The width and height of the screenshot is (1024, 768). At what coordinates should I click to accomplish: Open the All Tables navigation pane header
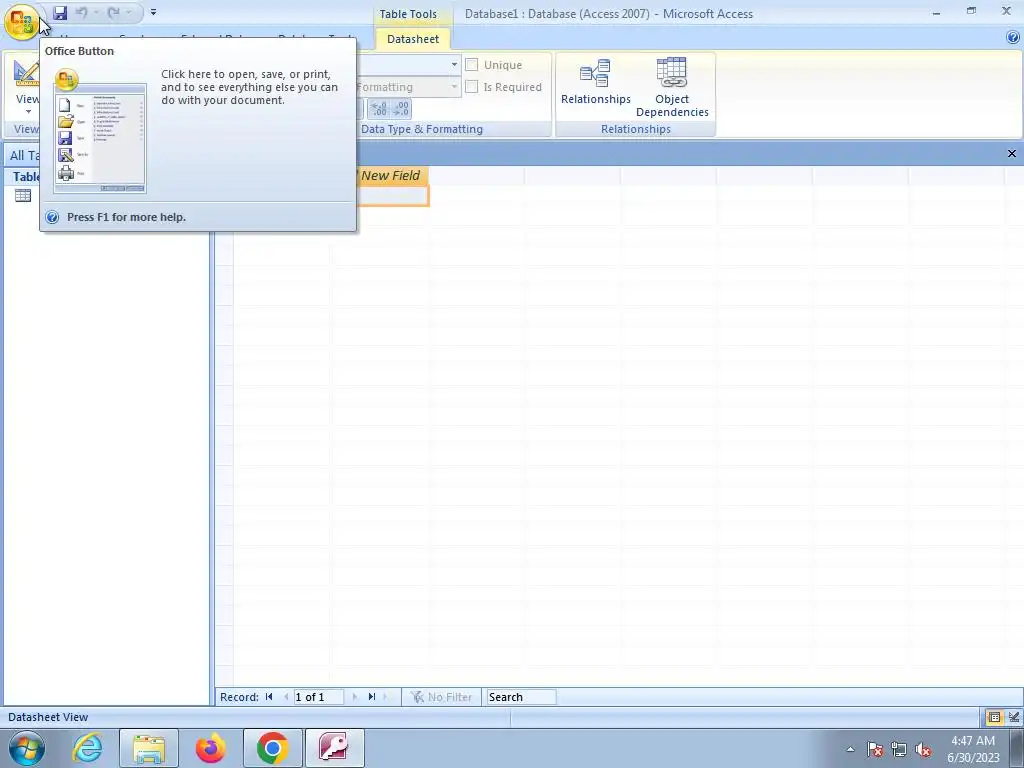[x=24, y=155]
